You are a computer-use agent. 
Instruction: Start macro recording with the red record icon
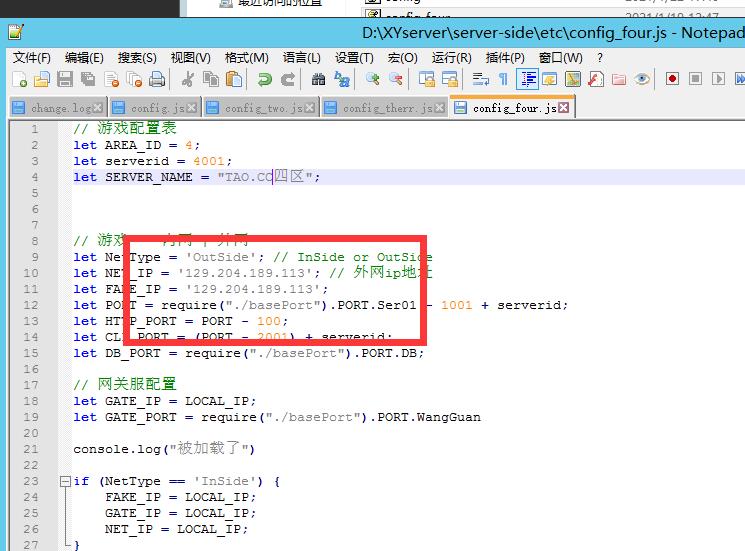(x=672, y=79)
